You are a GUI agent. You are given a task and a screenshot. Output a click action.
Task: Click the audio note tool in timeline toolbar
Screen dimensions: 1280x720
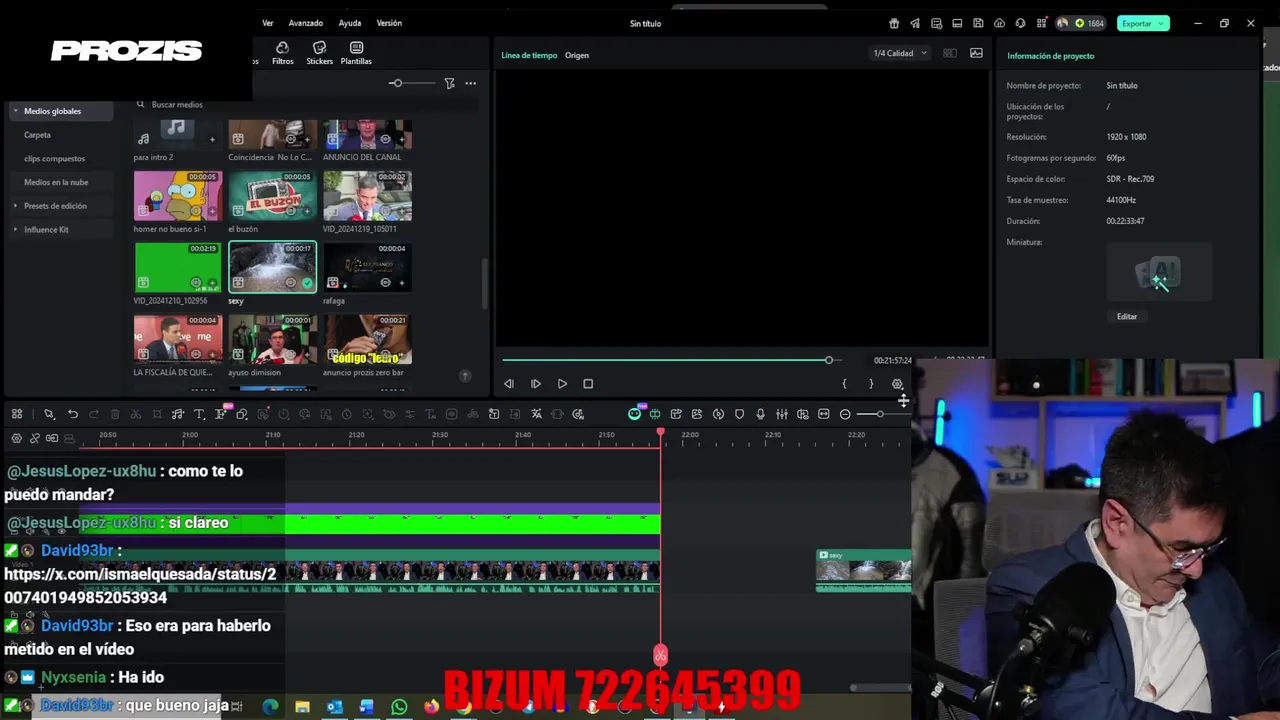click(x=178, y=414)
